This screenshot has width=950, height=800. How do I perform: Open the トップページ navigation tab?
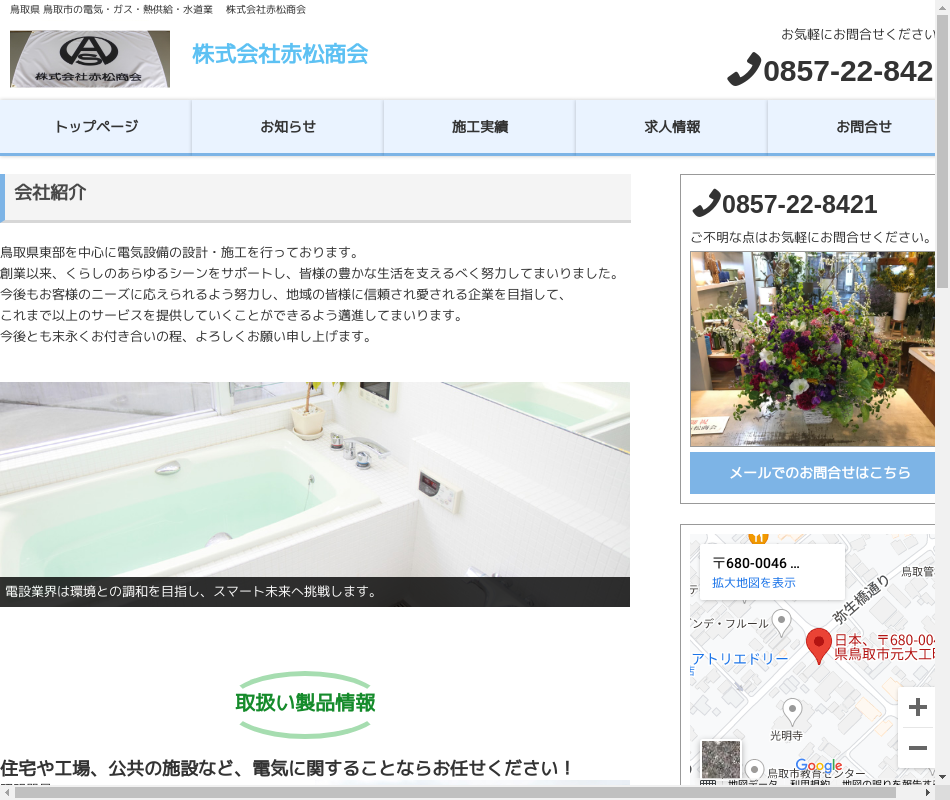(x=96, y=127)
